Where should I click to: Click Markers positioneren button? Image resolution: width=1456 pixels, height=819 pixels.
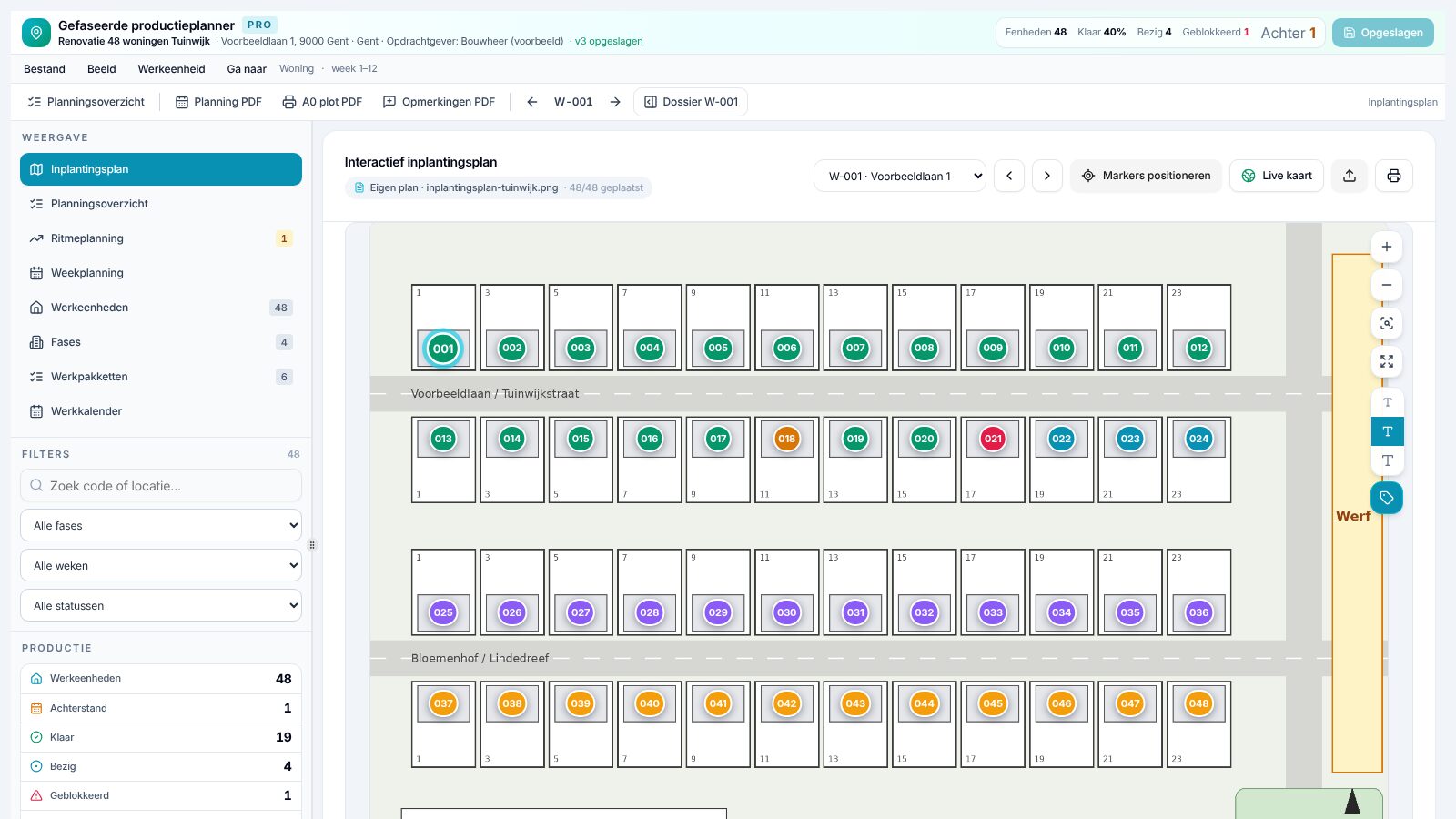point(1146,176)
